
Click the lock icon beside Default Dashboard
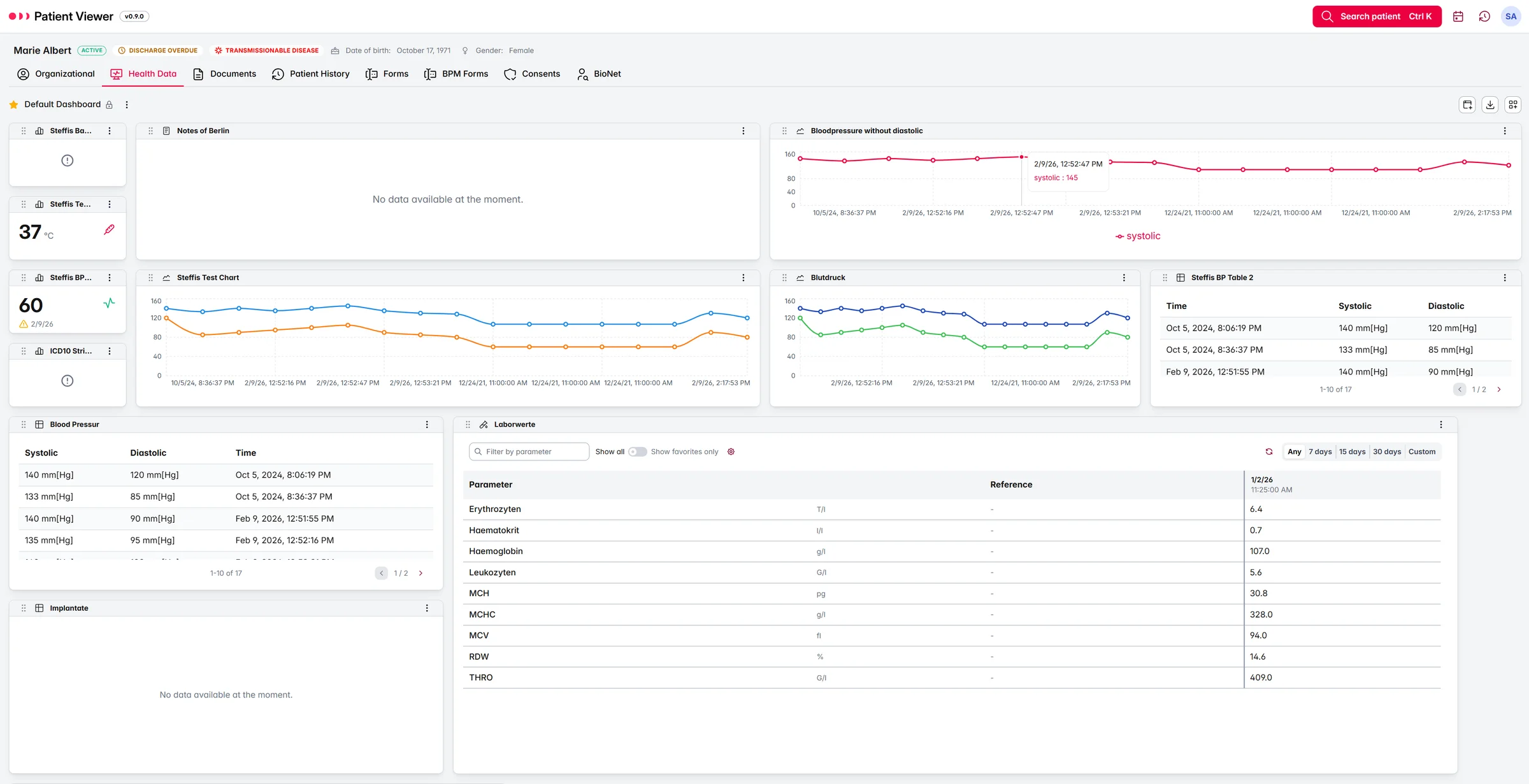click(x=109, y=104)
